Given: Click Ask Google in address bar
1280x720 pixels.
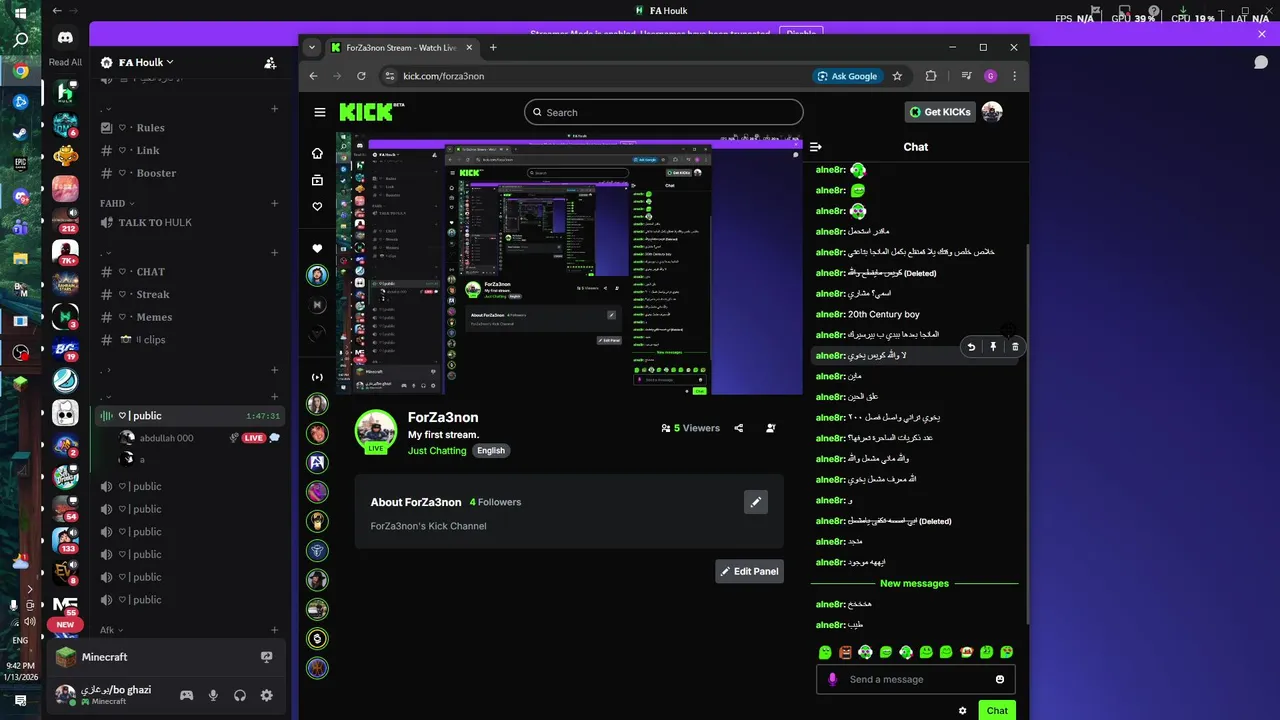Looking at the screenshot, I should pyautogui.click(x=847, y=76).
